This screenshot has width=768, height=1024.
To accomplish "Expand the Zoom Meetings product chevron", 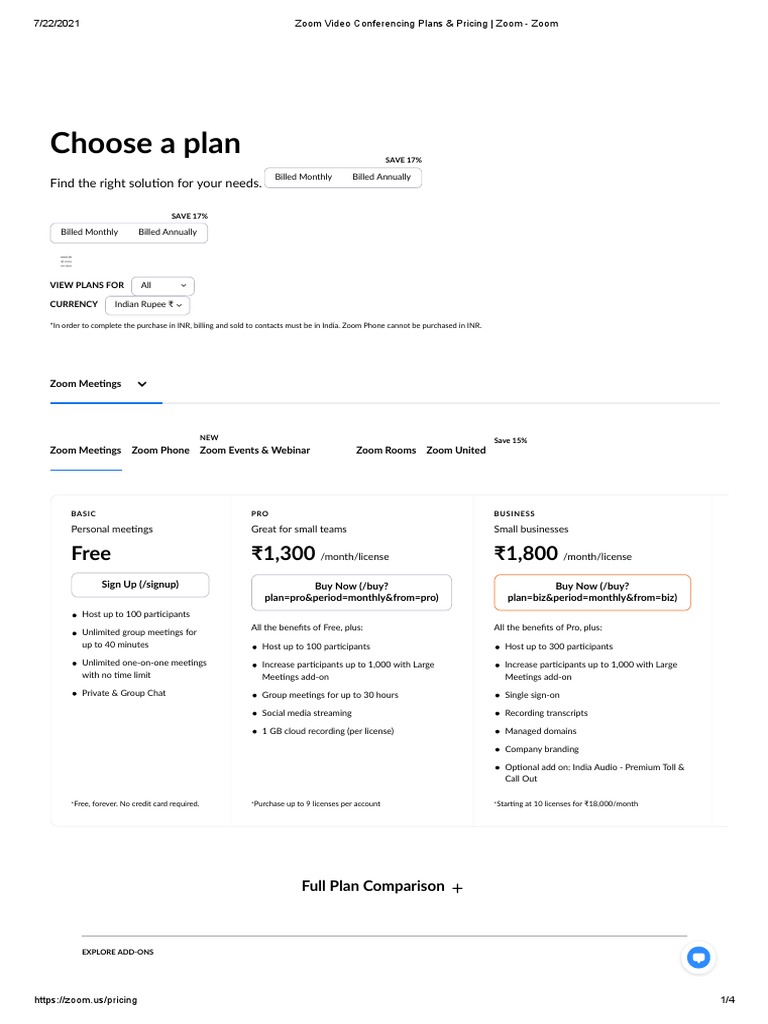I will pos(142,384).
